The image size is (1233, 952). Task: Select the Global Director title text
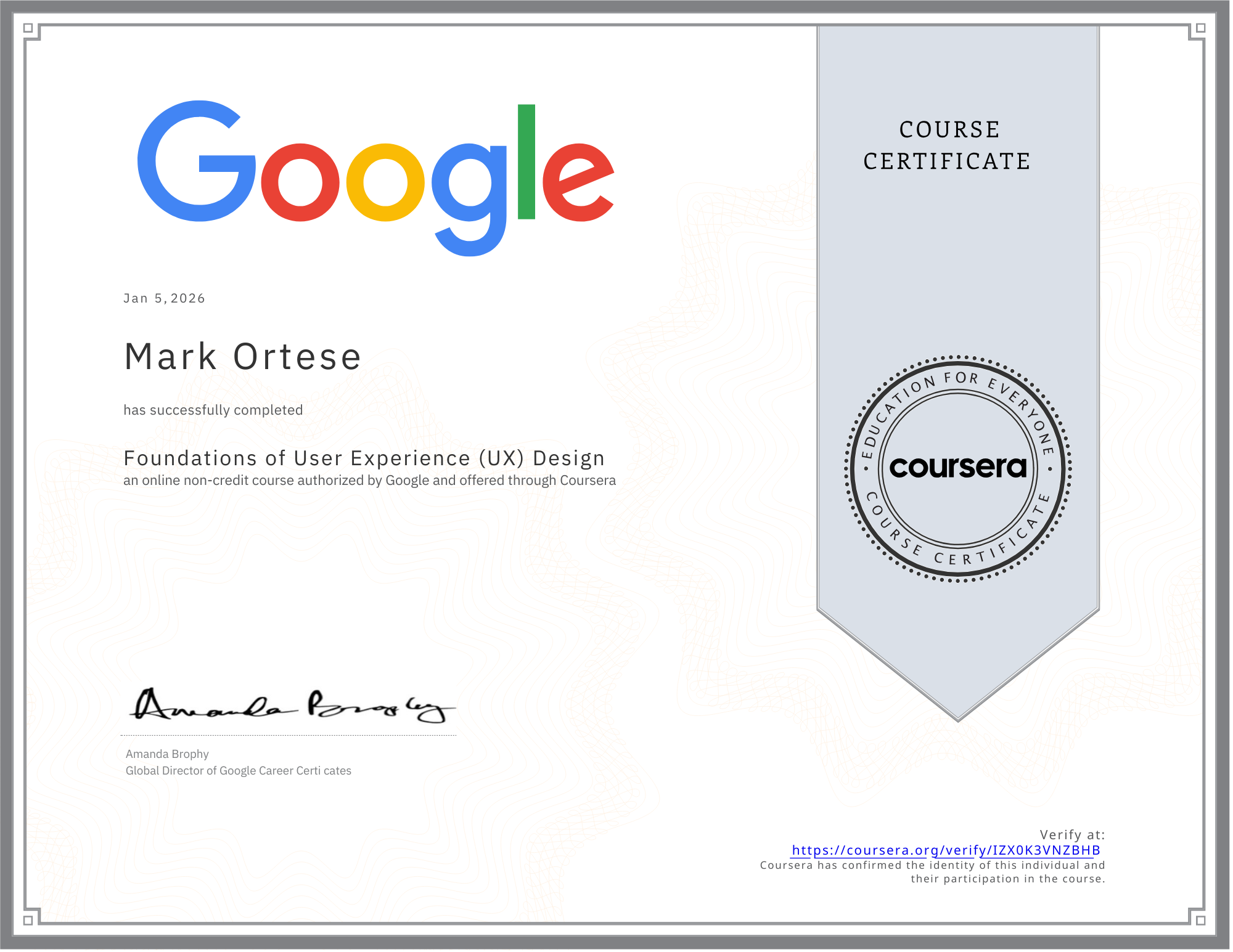[237, 771]
